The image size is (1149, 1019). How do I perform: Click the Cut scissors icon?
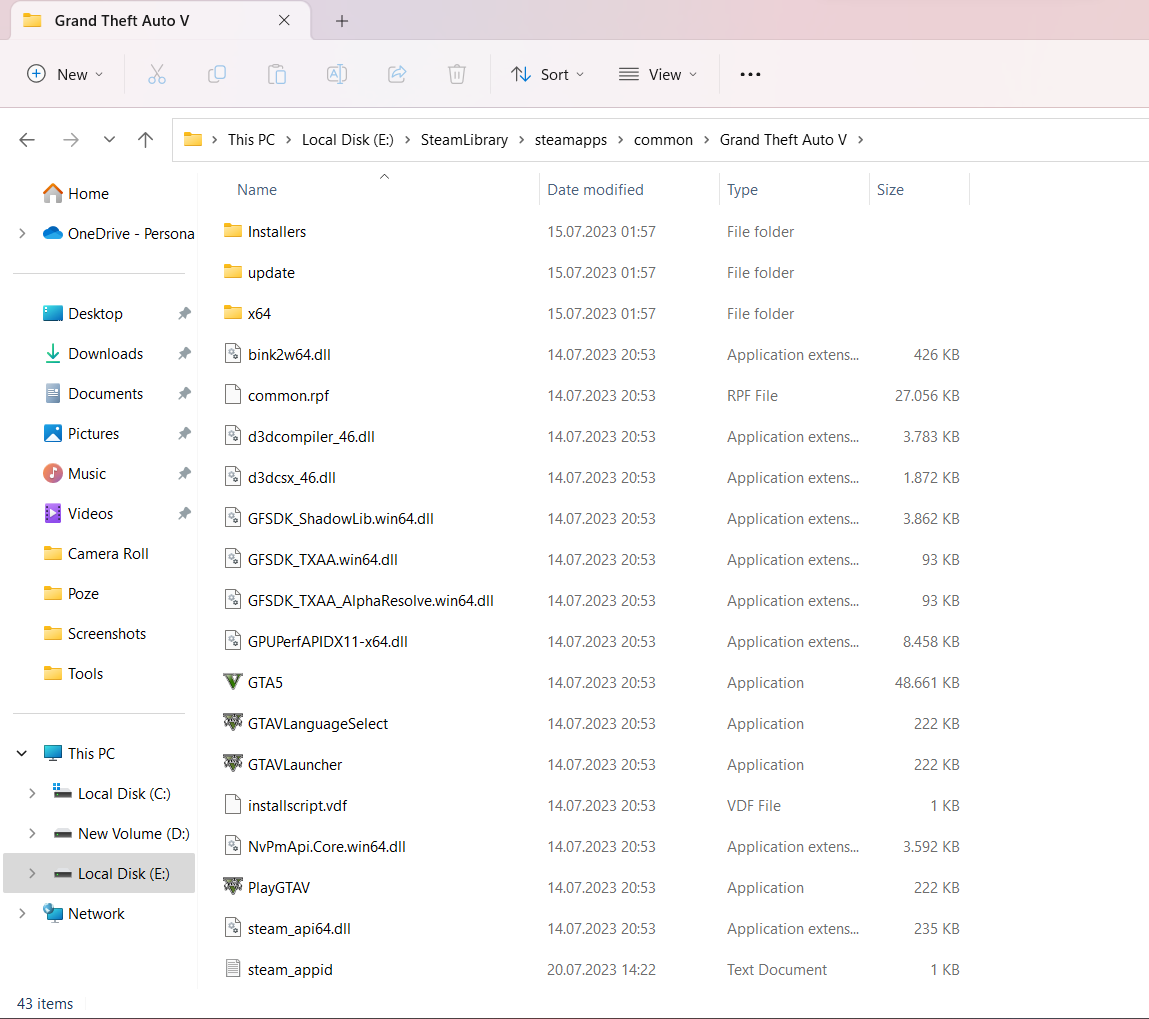[157, 74]
